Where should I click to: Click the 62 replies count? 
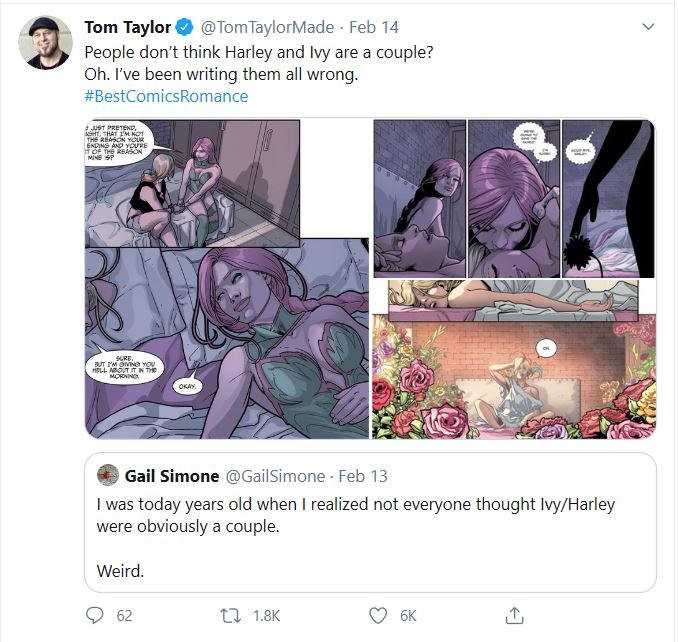[x=124, y=616]
